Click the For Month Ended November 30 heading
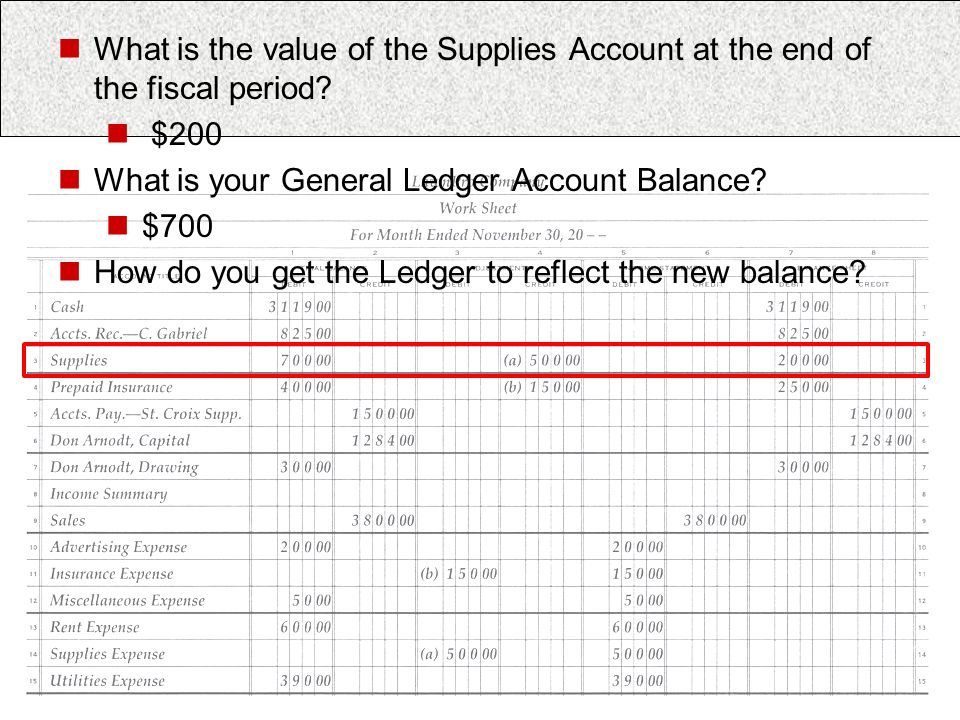 [x=478, y=235]
